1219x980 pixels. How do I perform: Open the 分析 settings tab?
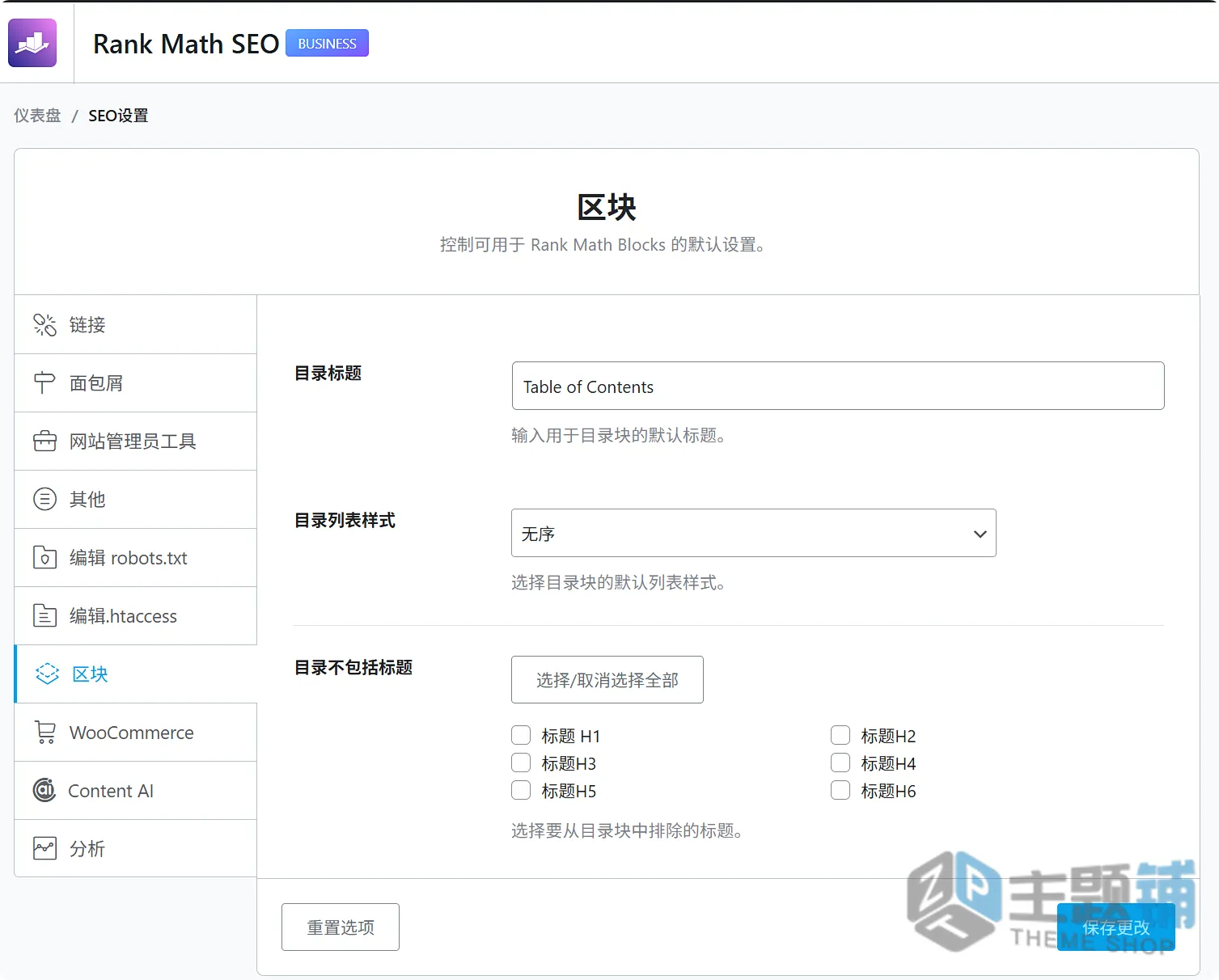click(136, 849)
